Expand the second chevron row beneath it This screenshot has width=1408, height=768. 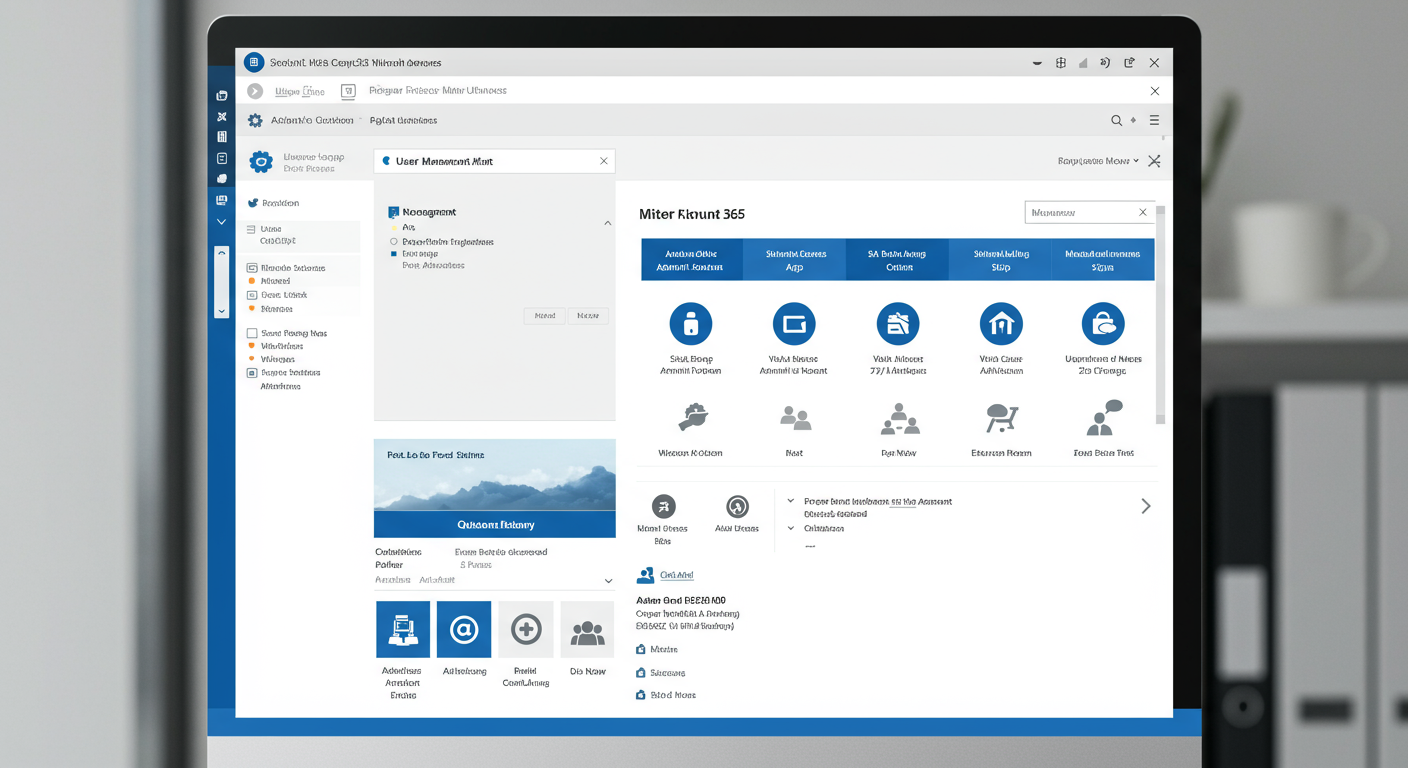[791, 528]
